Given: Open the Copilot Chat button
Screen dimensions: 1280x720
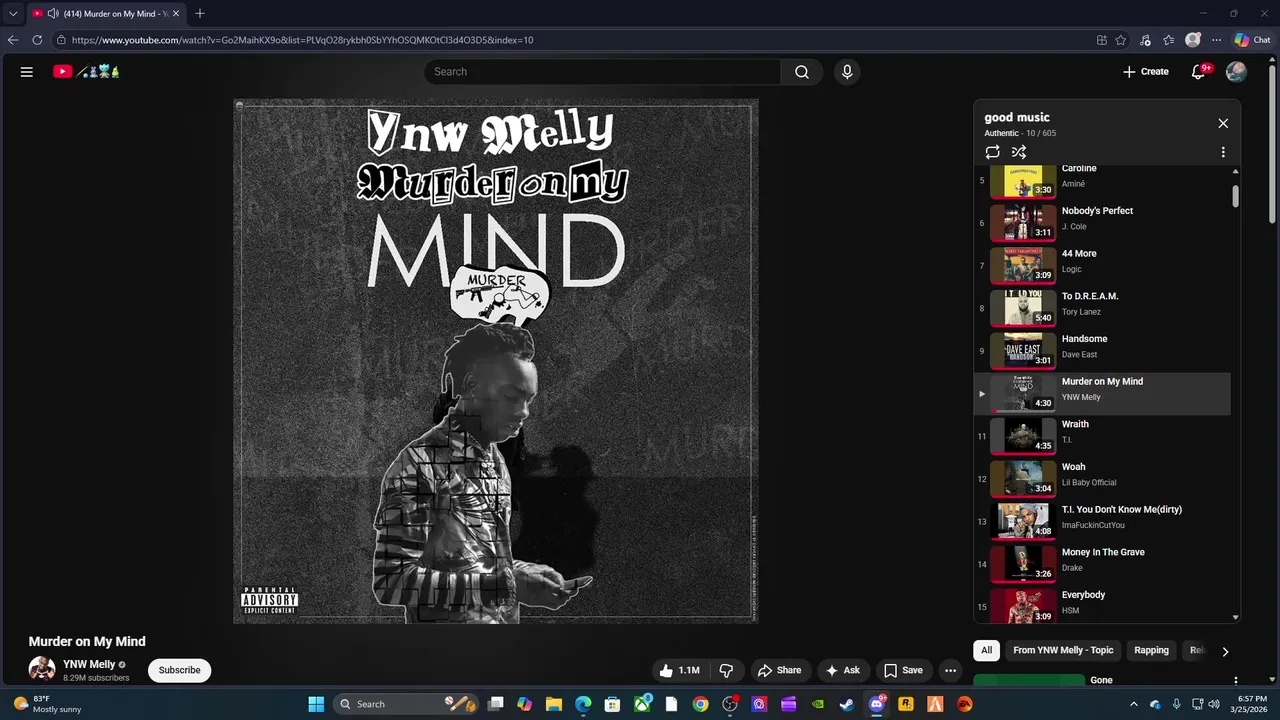Looking at the screenshot, I should click(1252, 40).
